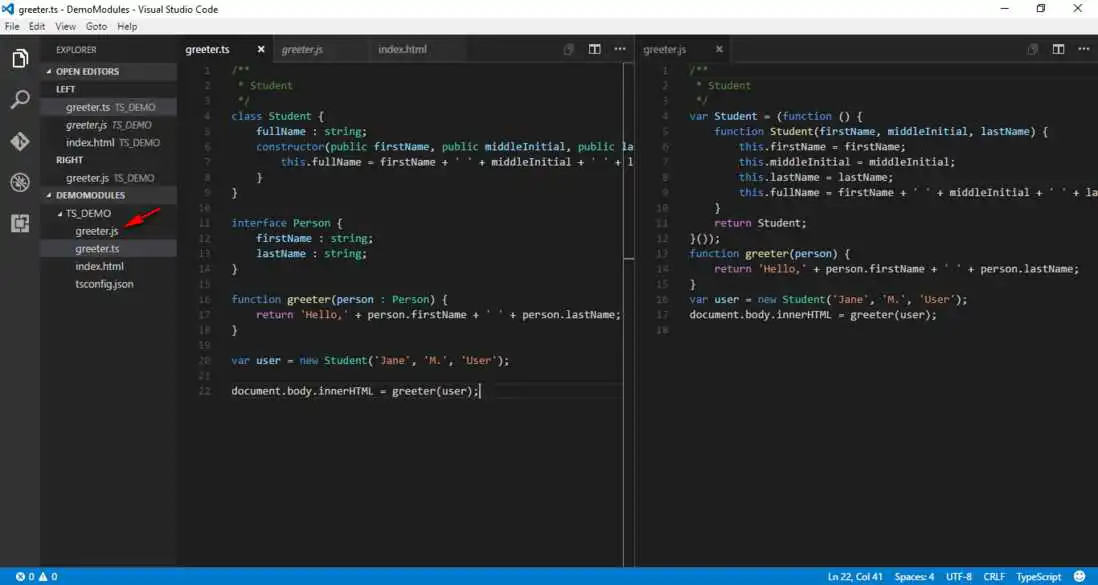Click the errors and warnings status indicator

tap(36, 576)
